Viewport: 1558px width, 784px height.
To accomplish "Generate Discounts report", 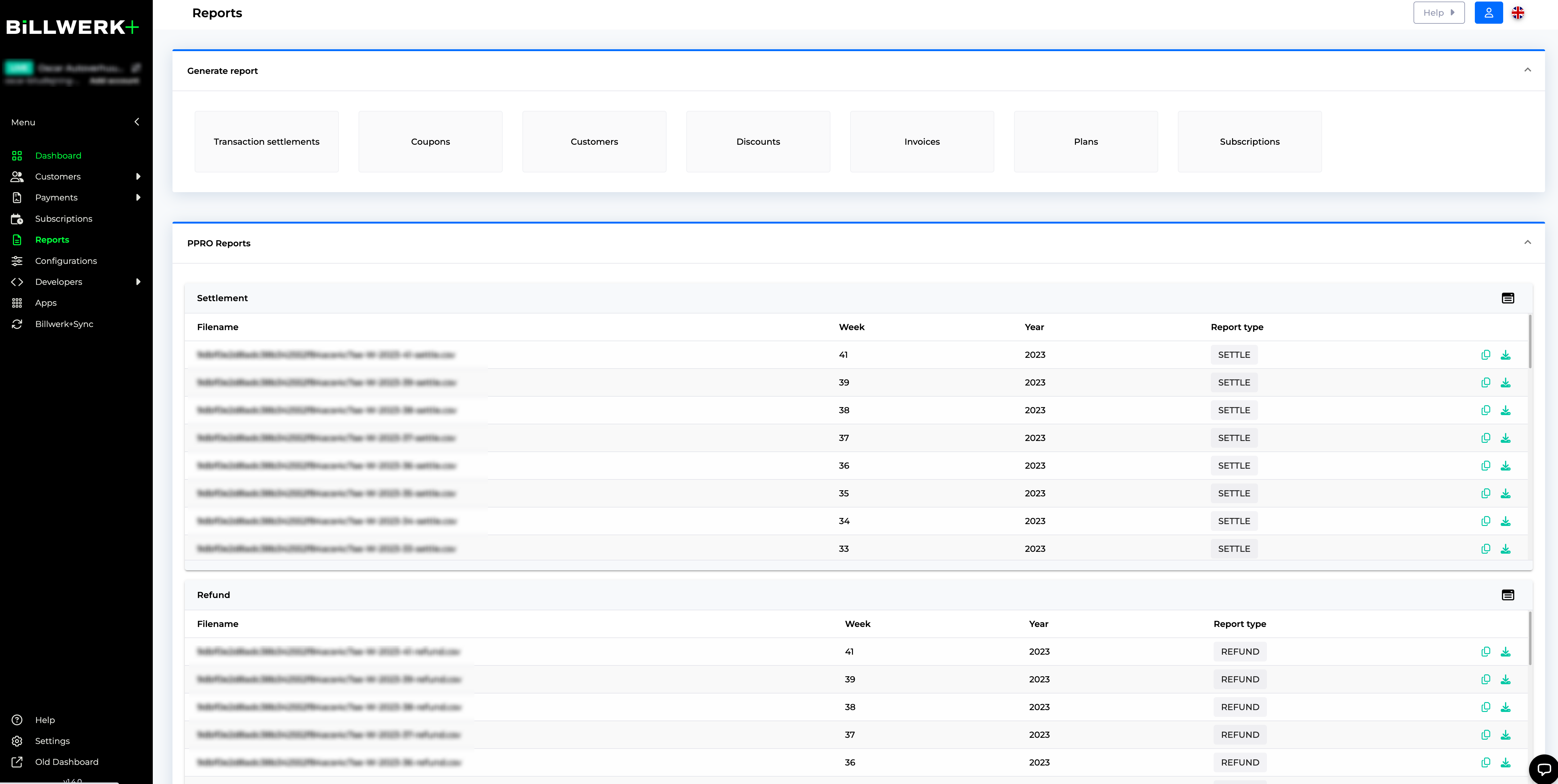I will [x=758, y=141].
